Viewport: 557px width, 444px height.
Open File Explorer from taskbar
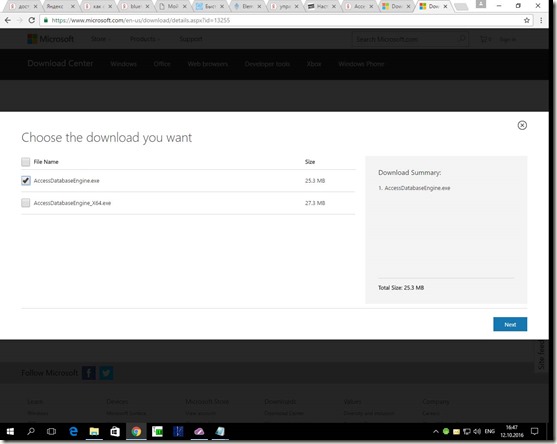click(94, 431)
